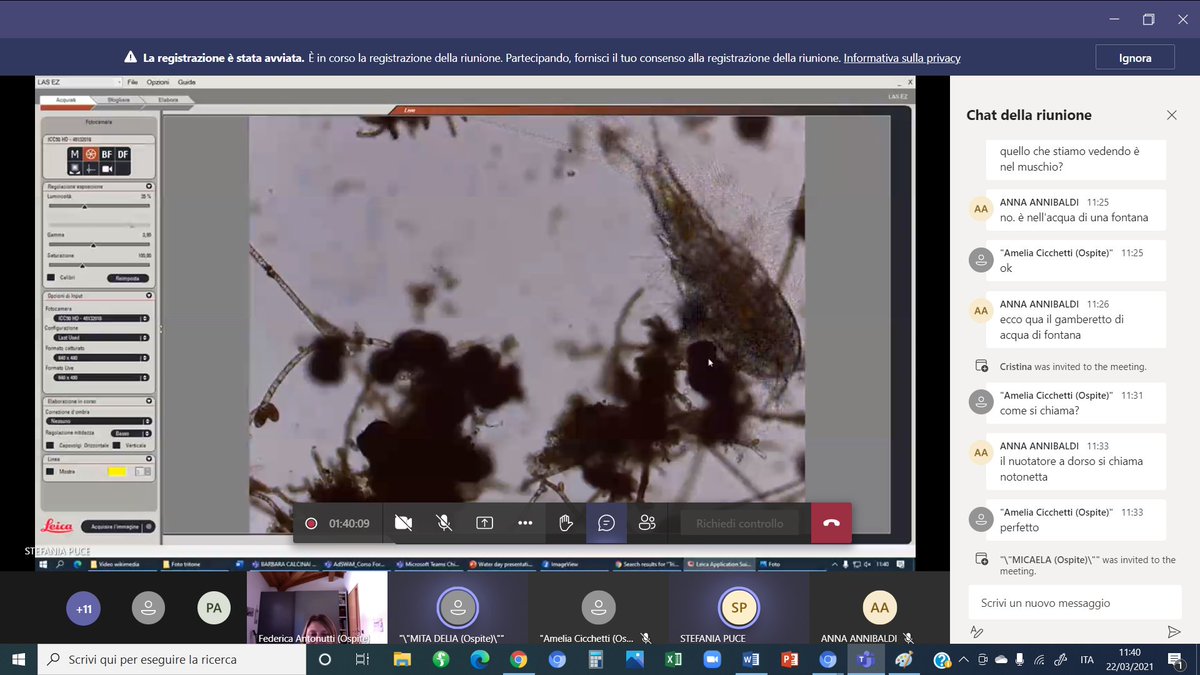Select the DF darkfield mode icon
Image resolution: width=1200 pixels, height=675 pixels.
(123, 155)
